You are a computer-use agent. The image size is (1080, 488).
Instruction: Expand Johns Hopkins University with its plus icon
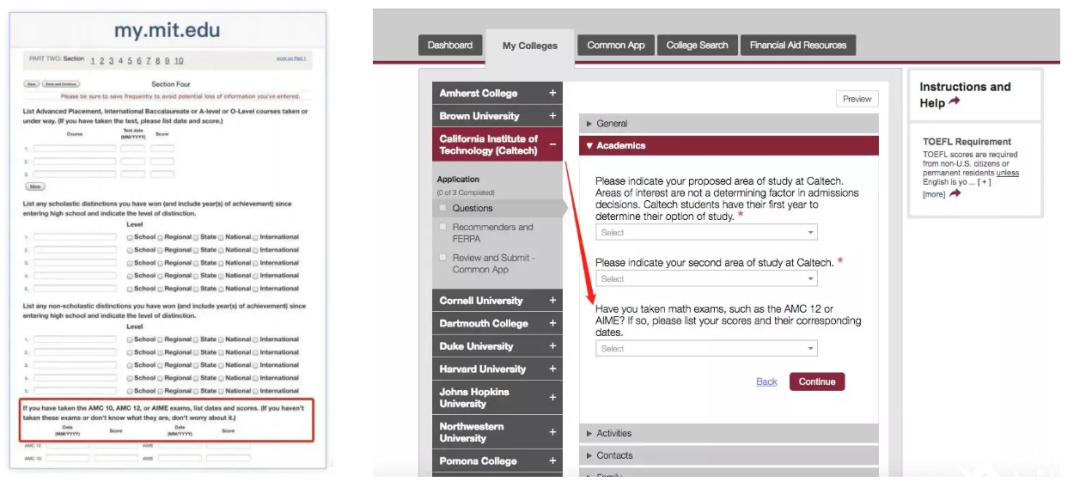point(552,397)
